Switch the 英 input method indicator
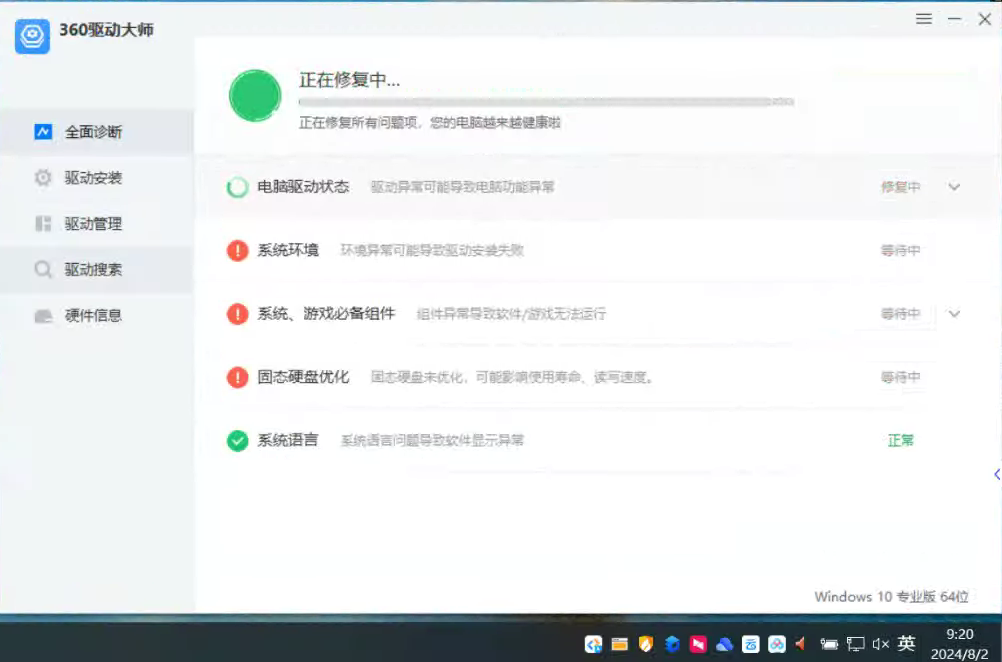The image size is (1002, 662). pyautogui.click(x=907, y=644)
